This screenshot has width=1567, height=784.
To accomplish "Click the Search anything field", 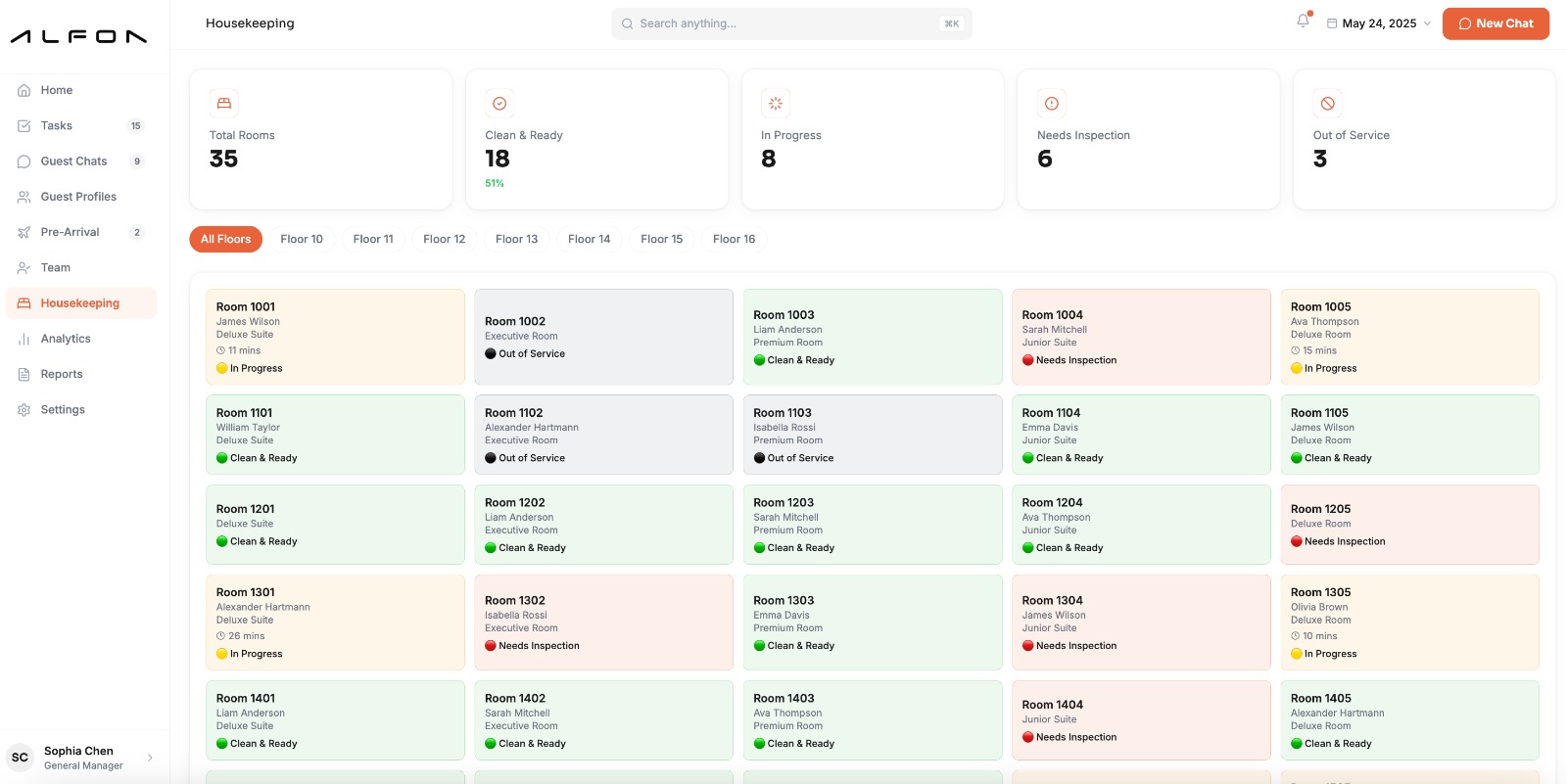I will point(791,23).
